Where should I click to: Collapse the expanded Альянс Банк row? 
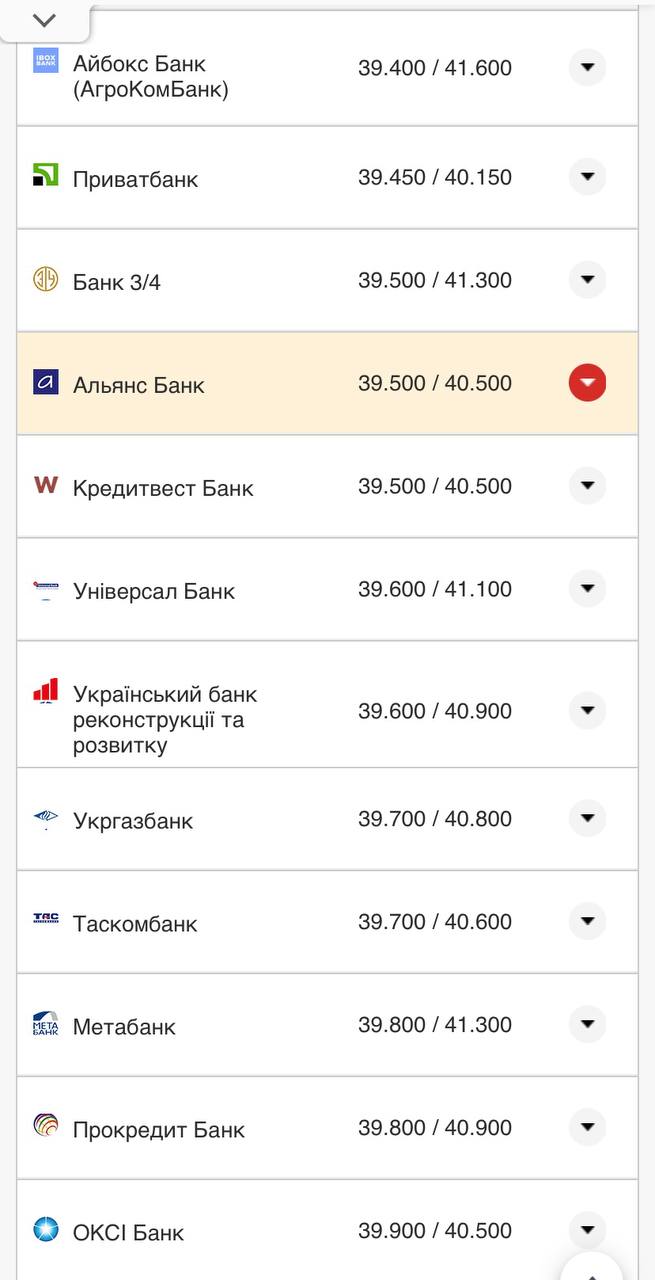pyautogui.click(x=587, y=381)
